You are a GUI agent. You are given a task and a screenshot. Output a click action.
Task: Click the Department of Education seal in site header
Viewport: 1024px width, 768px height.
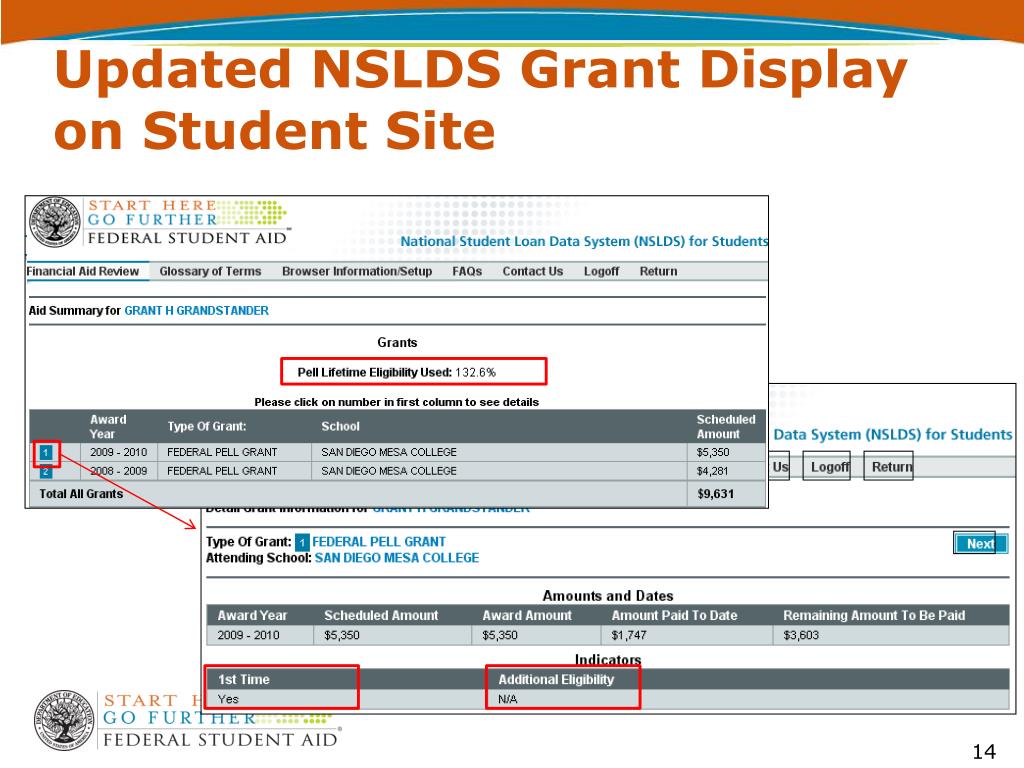(x=56, y=221)
